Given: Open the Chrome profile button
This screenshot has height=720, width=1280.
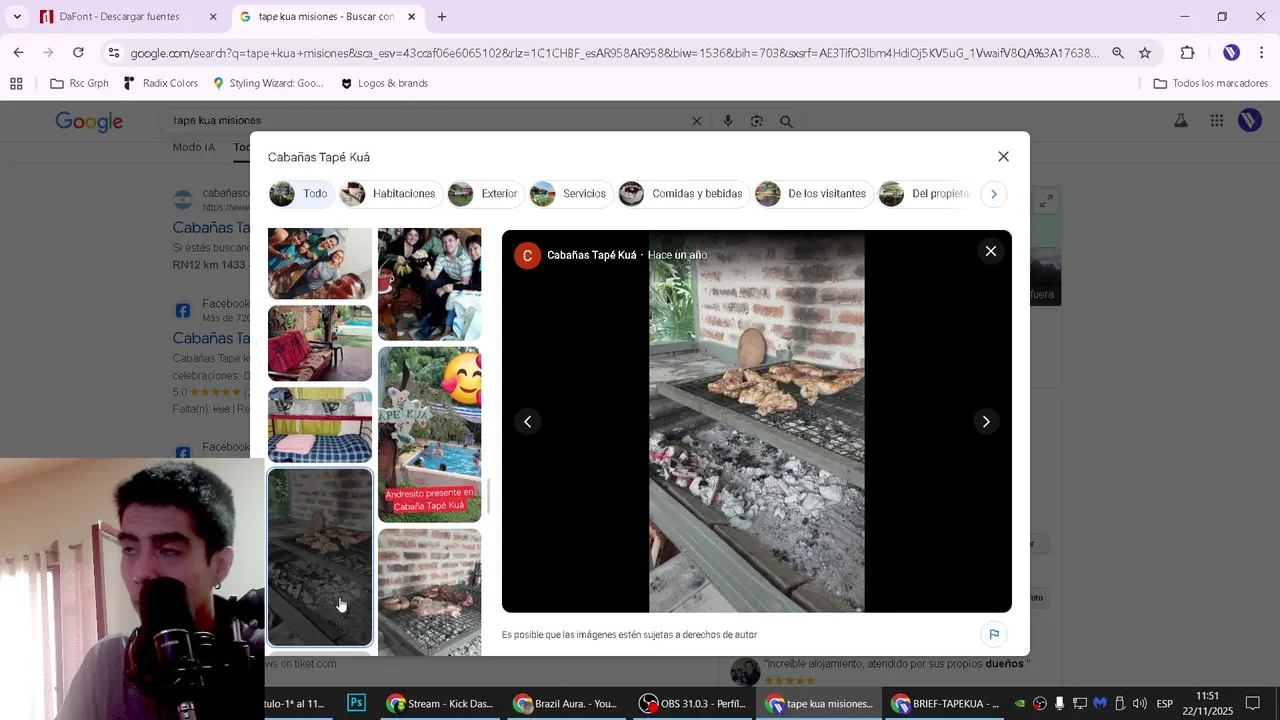Looking at the screenshot, I should click(1231, 53).
